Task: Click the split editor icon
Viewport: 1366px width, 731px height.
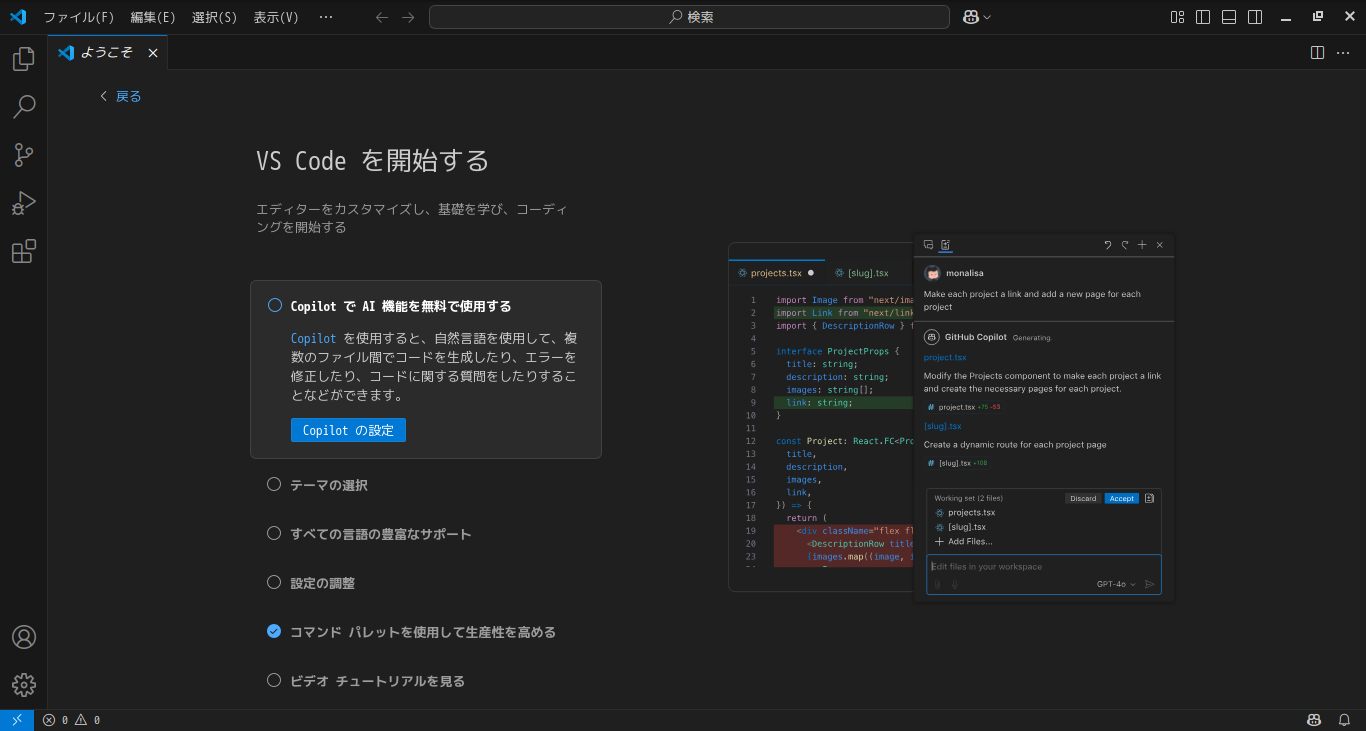Action: pos(1317,53)
